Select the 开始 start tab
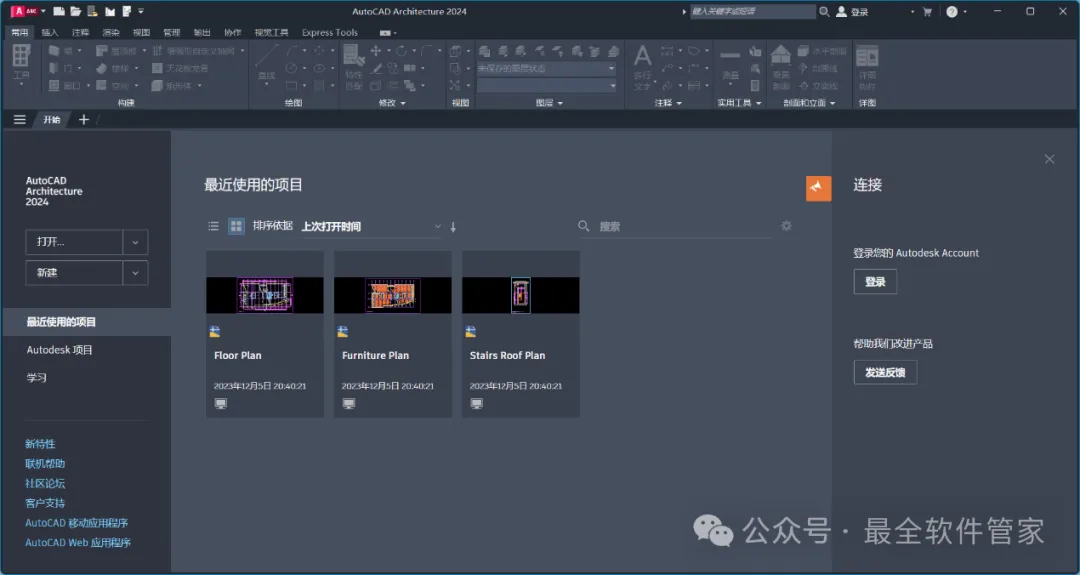Screen dimensions: 1080x575 click(52, 120)
